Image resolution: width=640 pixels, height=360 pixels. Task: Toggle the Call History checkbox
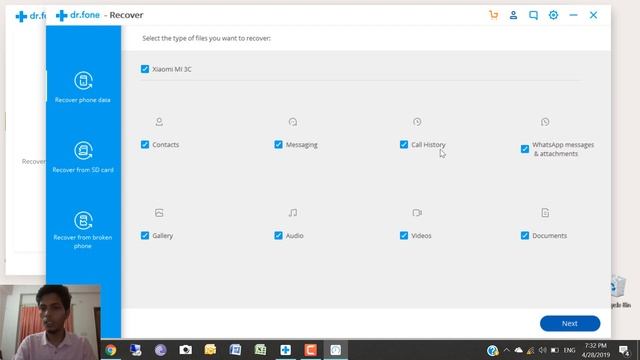pos(404,144)
